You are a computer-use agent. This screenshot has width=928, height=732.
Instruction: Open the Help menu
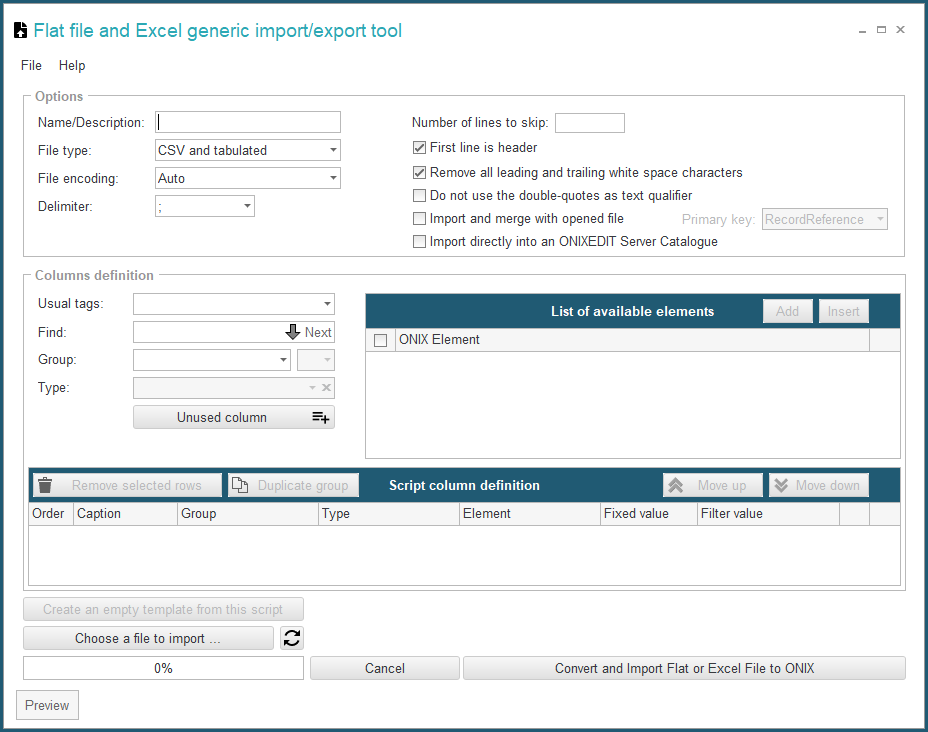[x=72, y=65]
